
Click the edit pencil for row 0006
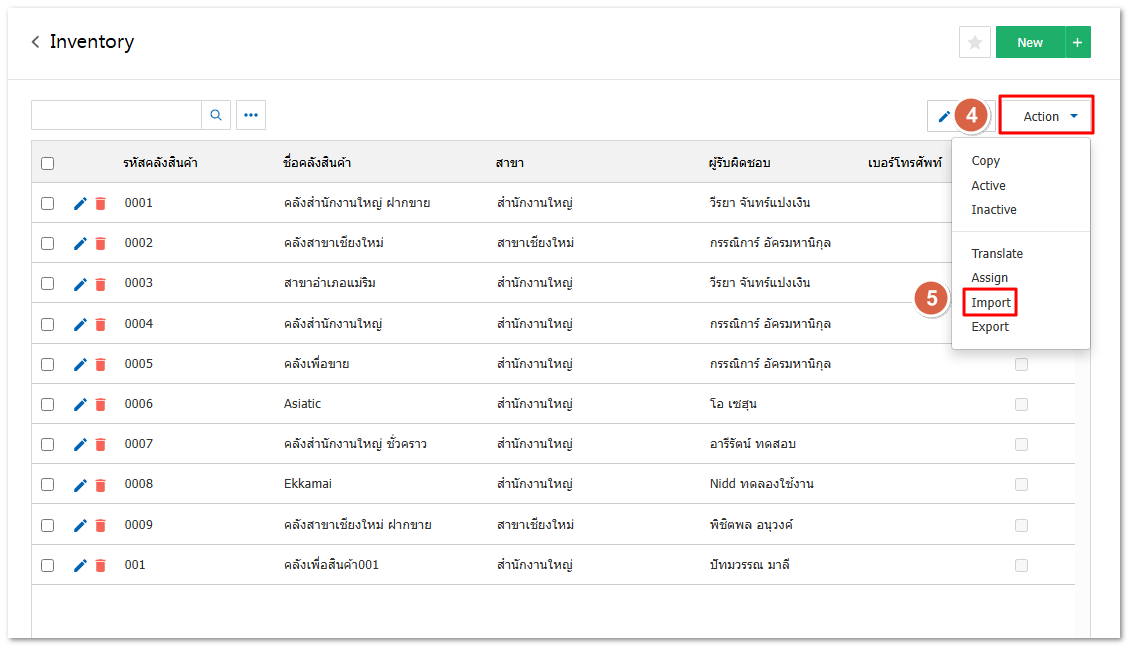point(81,404)
